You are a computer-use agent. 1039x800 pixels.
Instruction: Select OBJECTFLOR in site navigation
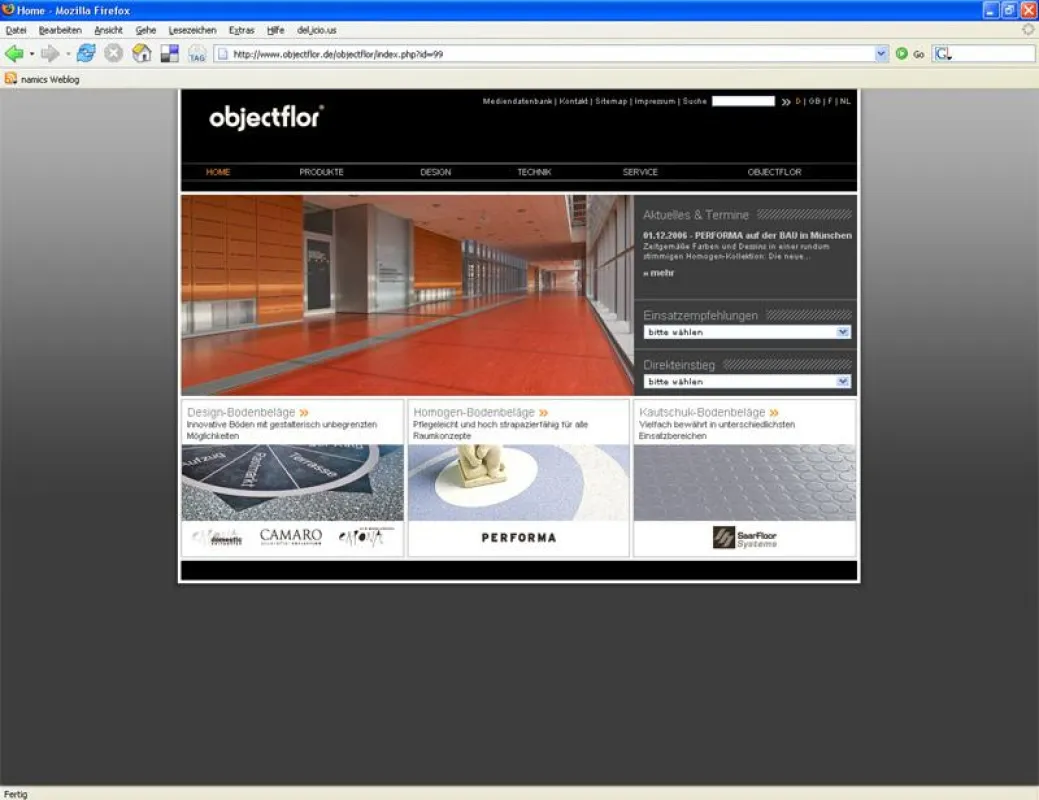click(775, 172)
